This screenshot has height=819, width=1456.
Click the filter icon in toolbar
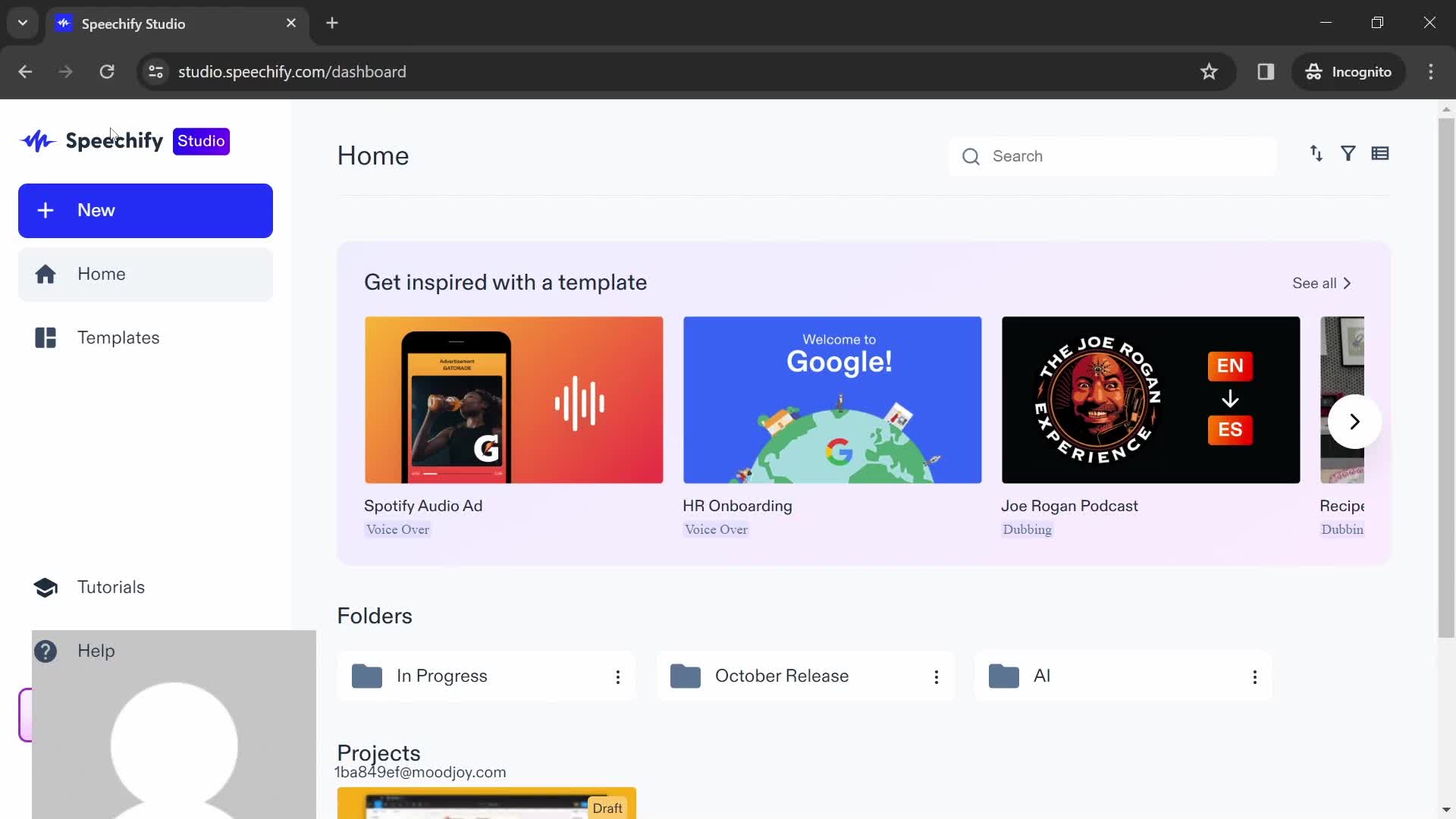[x=1348, y=154]
